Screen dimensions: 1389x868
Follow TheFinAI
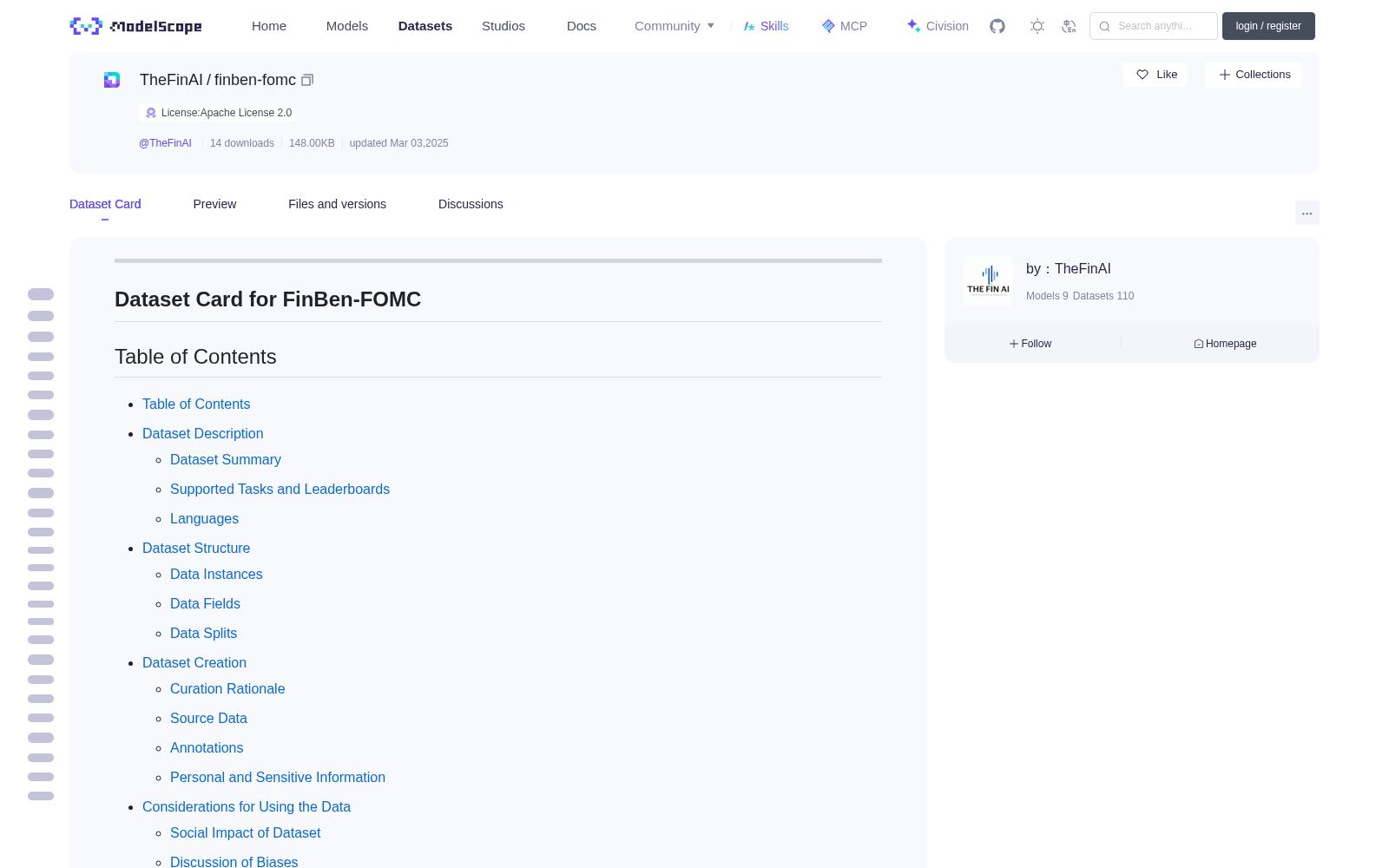click(1030, 344)
